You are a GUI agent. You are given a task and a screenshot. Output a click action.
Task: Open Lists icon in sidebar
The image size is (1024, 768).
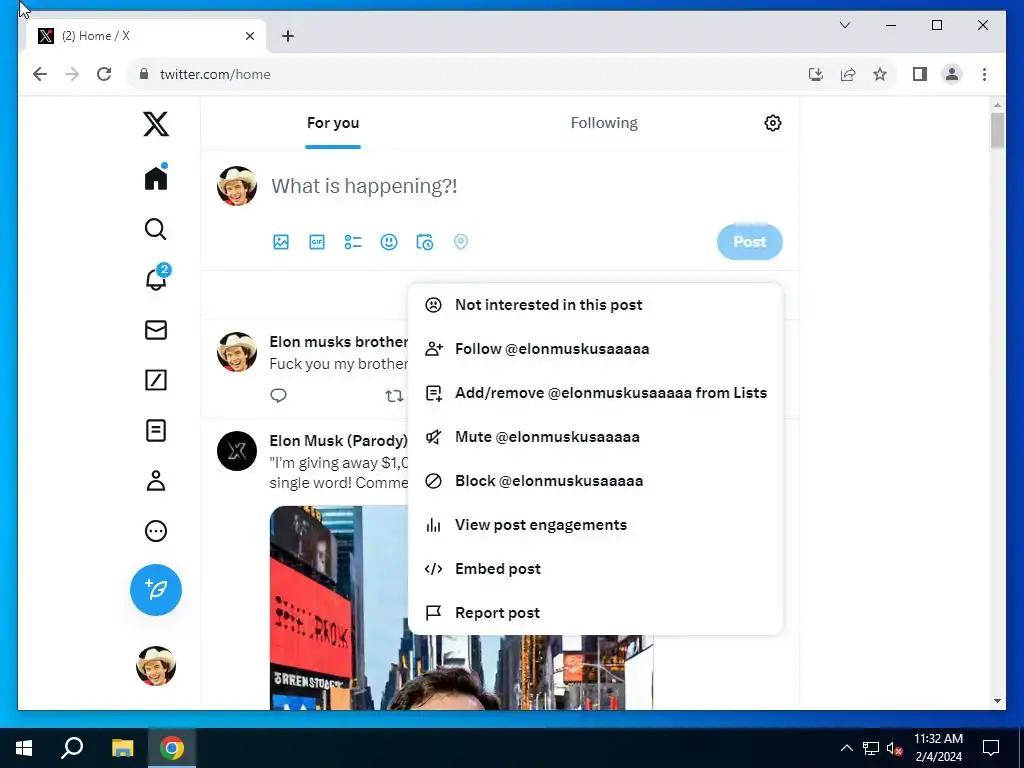coord(155,430)
